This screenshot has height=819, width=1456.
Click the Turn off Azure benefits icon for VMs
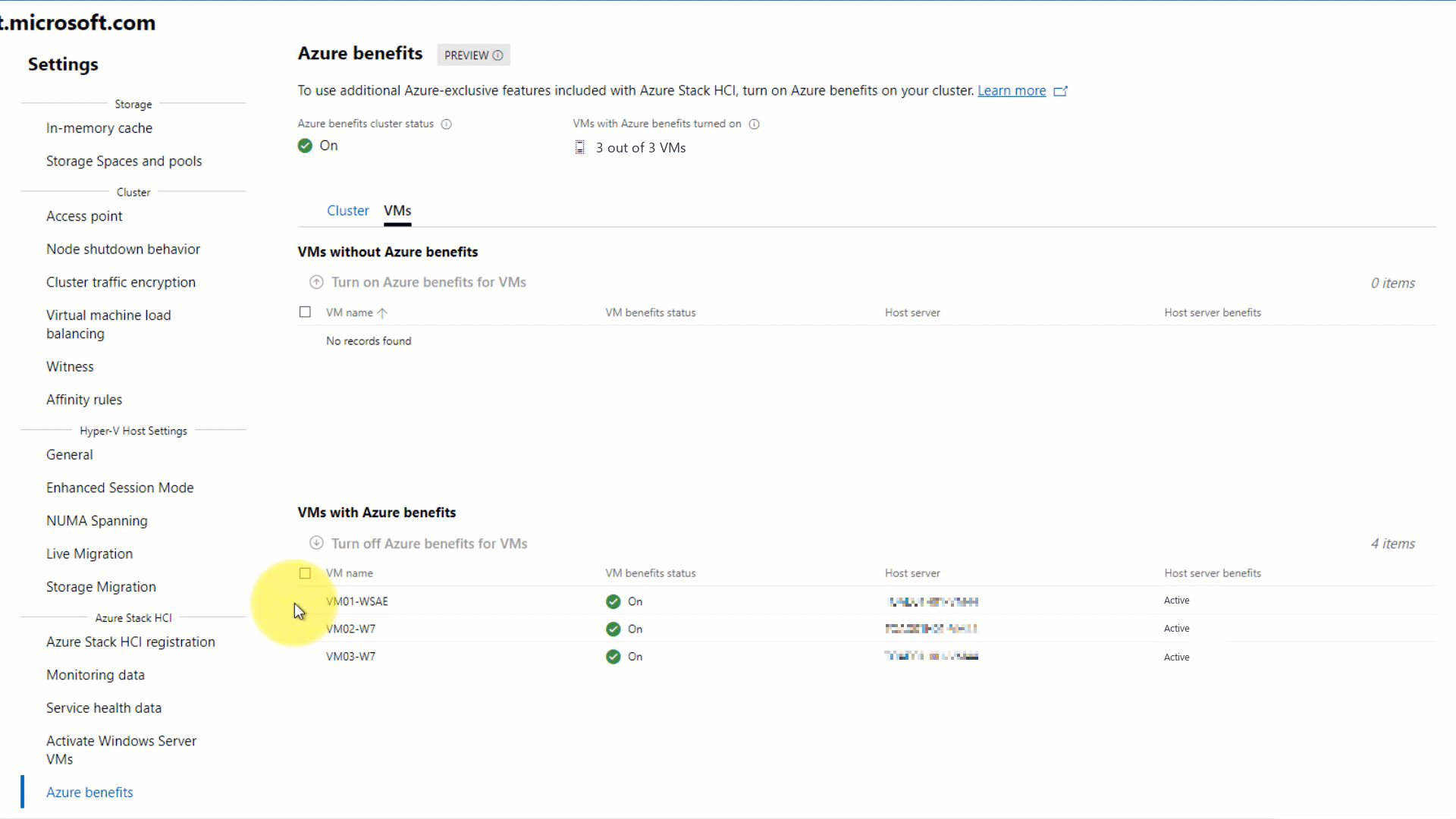point(317,543)
